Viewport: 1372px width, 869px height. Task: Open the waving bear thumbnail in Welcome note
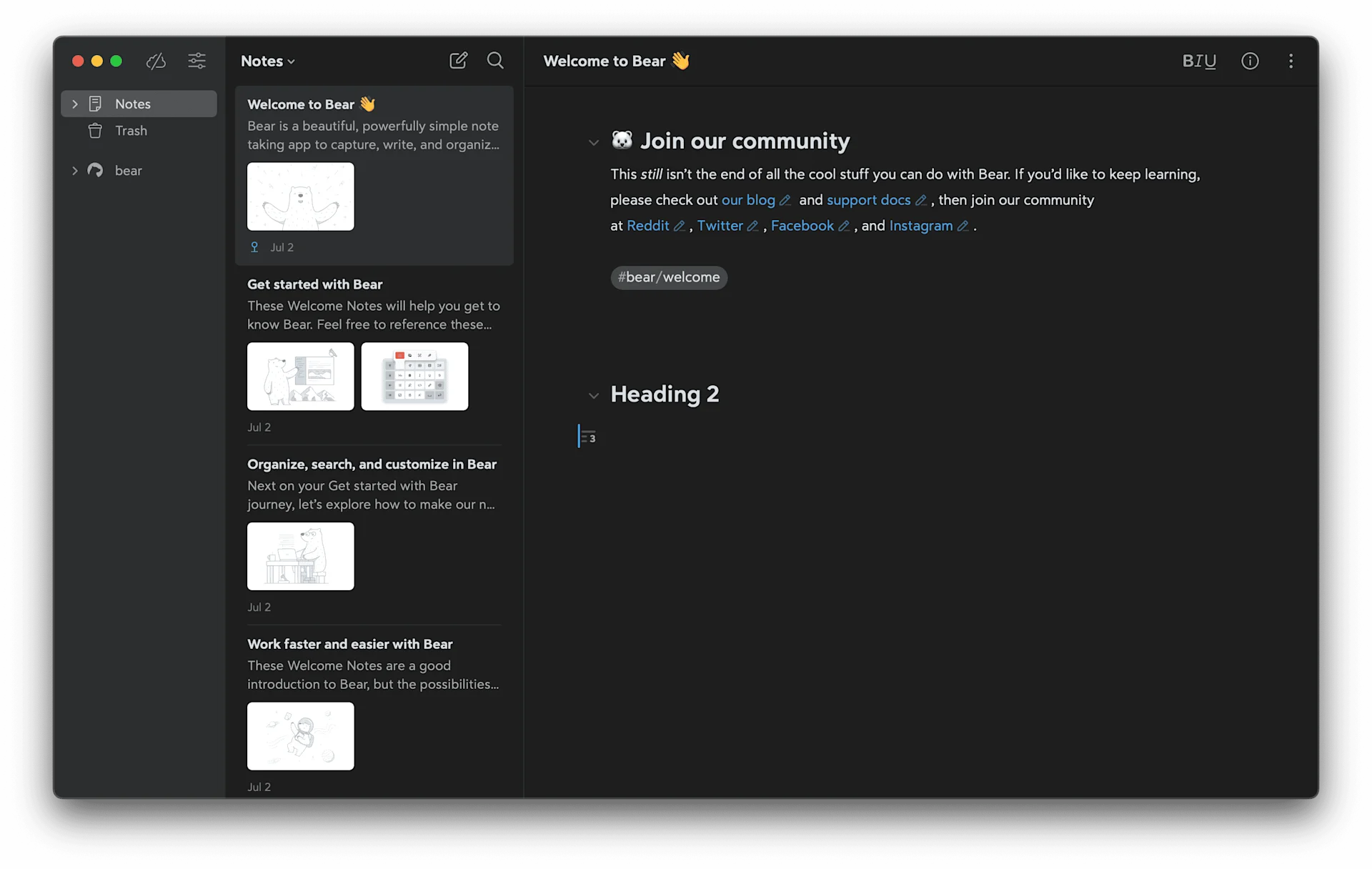(300, 197)
